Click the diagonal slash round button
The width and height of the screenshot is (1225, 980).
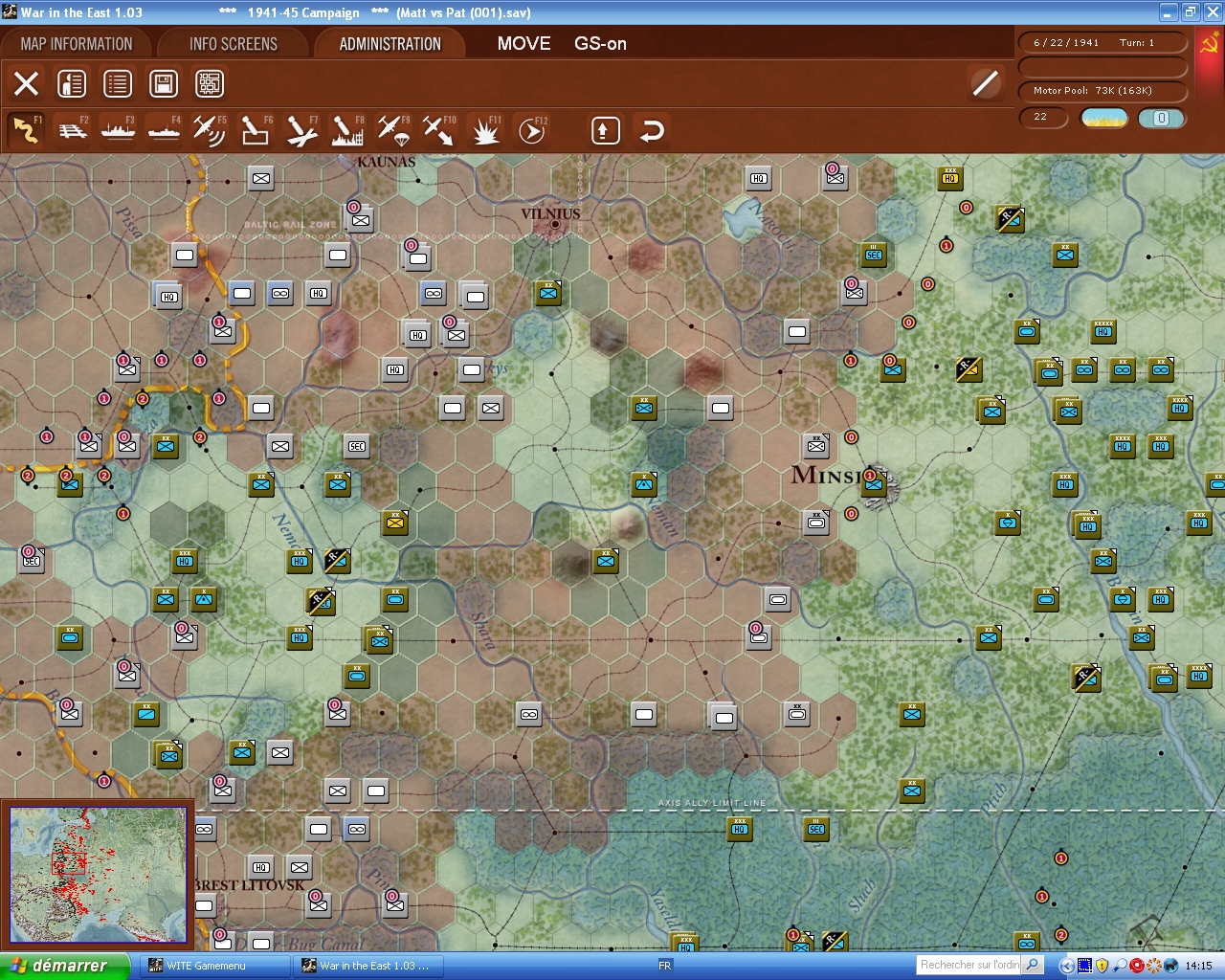[985, 83]
